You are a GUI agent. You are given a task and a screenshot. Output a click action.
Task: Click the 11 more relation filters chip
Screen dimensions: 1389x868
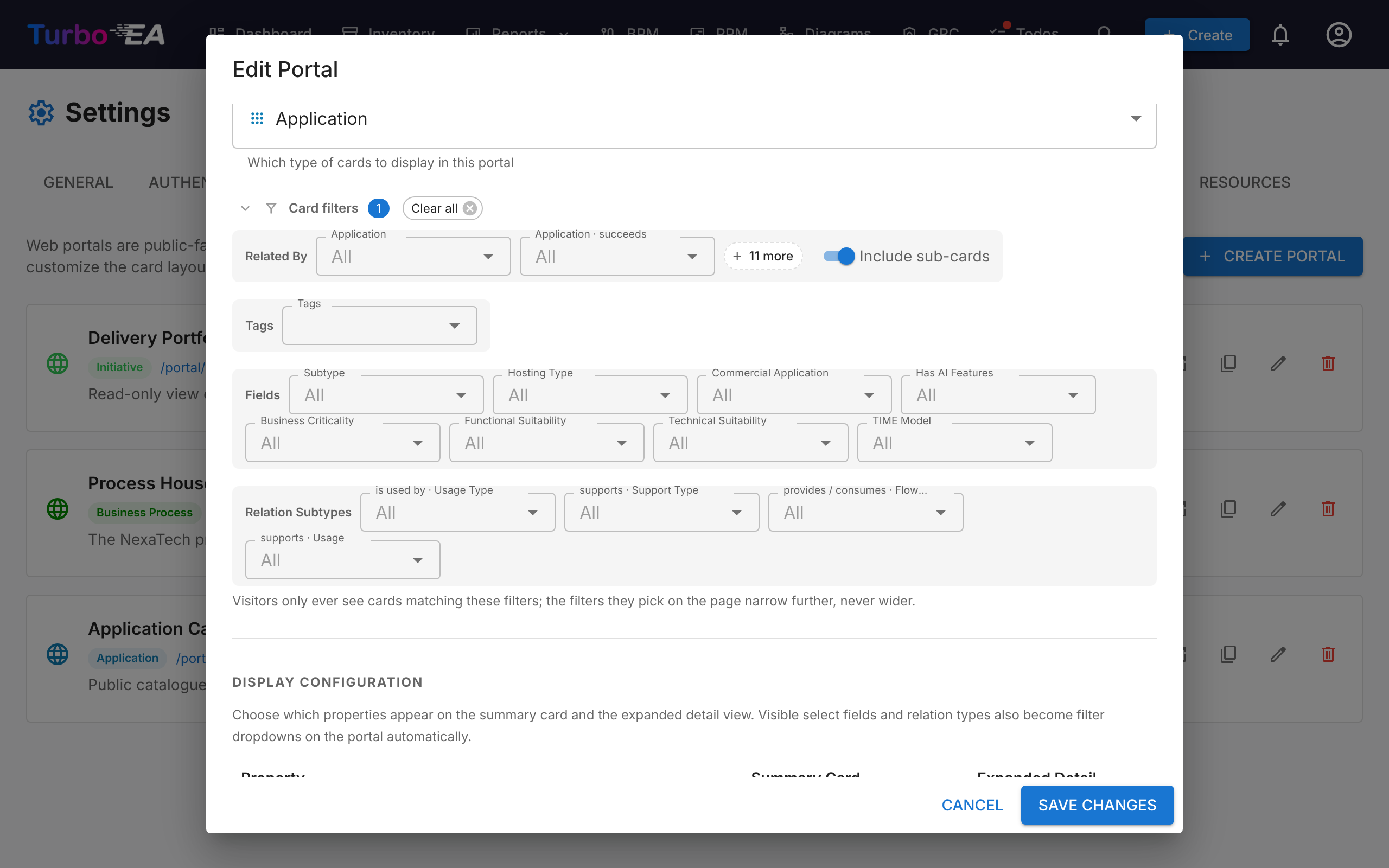(763, 256)
